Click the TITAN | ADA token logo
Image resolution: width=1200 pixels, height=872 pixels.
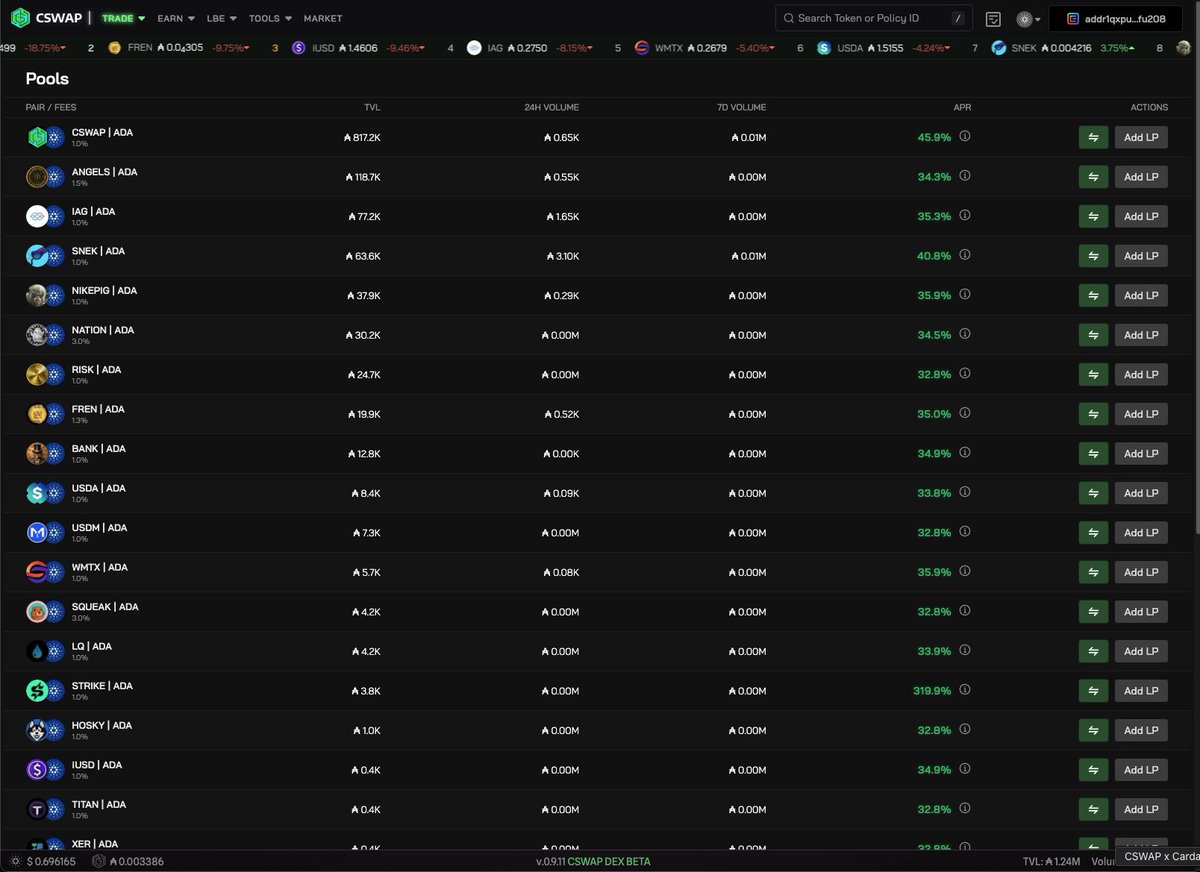45,810
